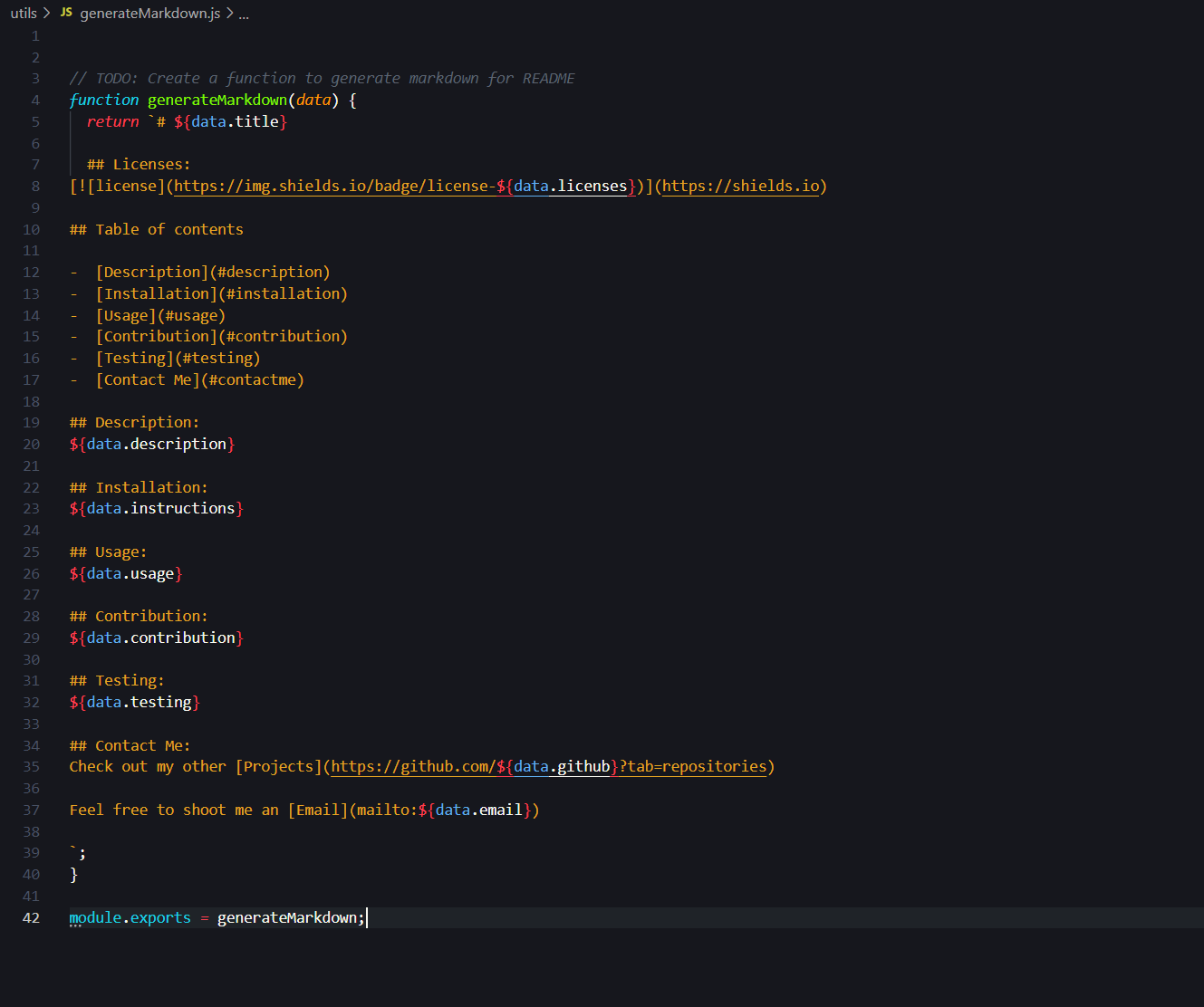The image size is (1204, 1007).
Task: Open the github.com repositories link on line 35
Action: click(x=417, y=766)
